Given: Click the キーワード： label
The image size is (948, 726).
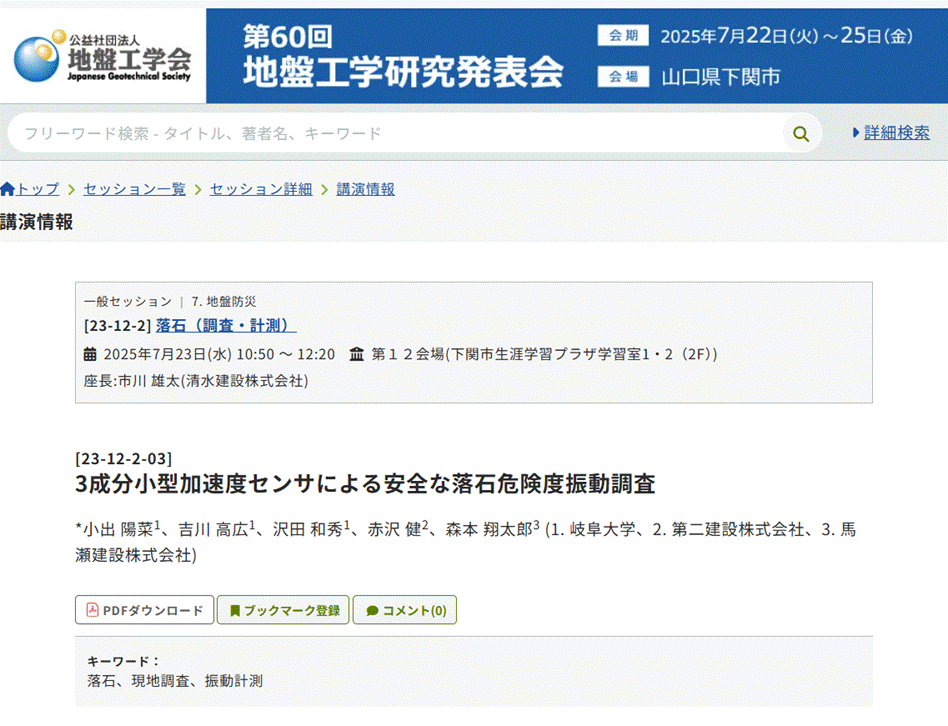Looking at the screenshot, I should 123,661.
